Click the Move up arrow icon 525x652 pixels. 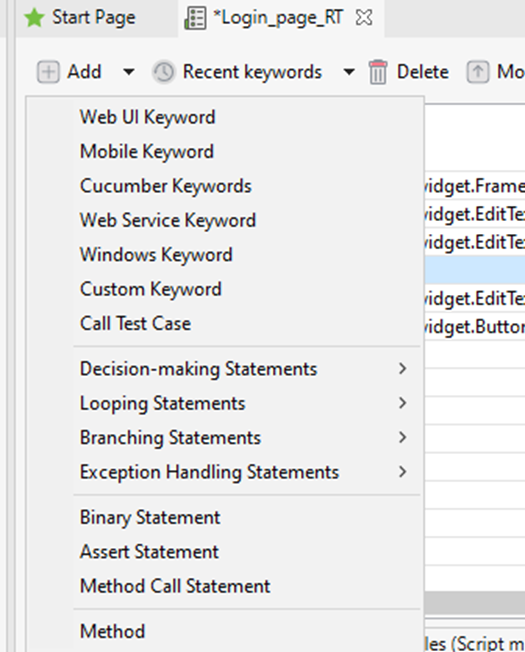(x=478, y=72)
